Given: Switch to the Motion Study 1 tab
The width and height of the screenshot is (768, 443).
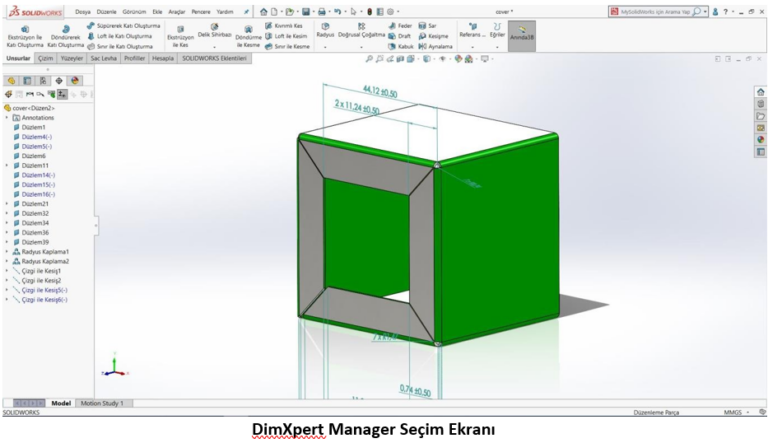Looking at the screenshot, I should (x=101, y=402).
